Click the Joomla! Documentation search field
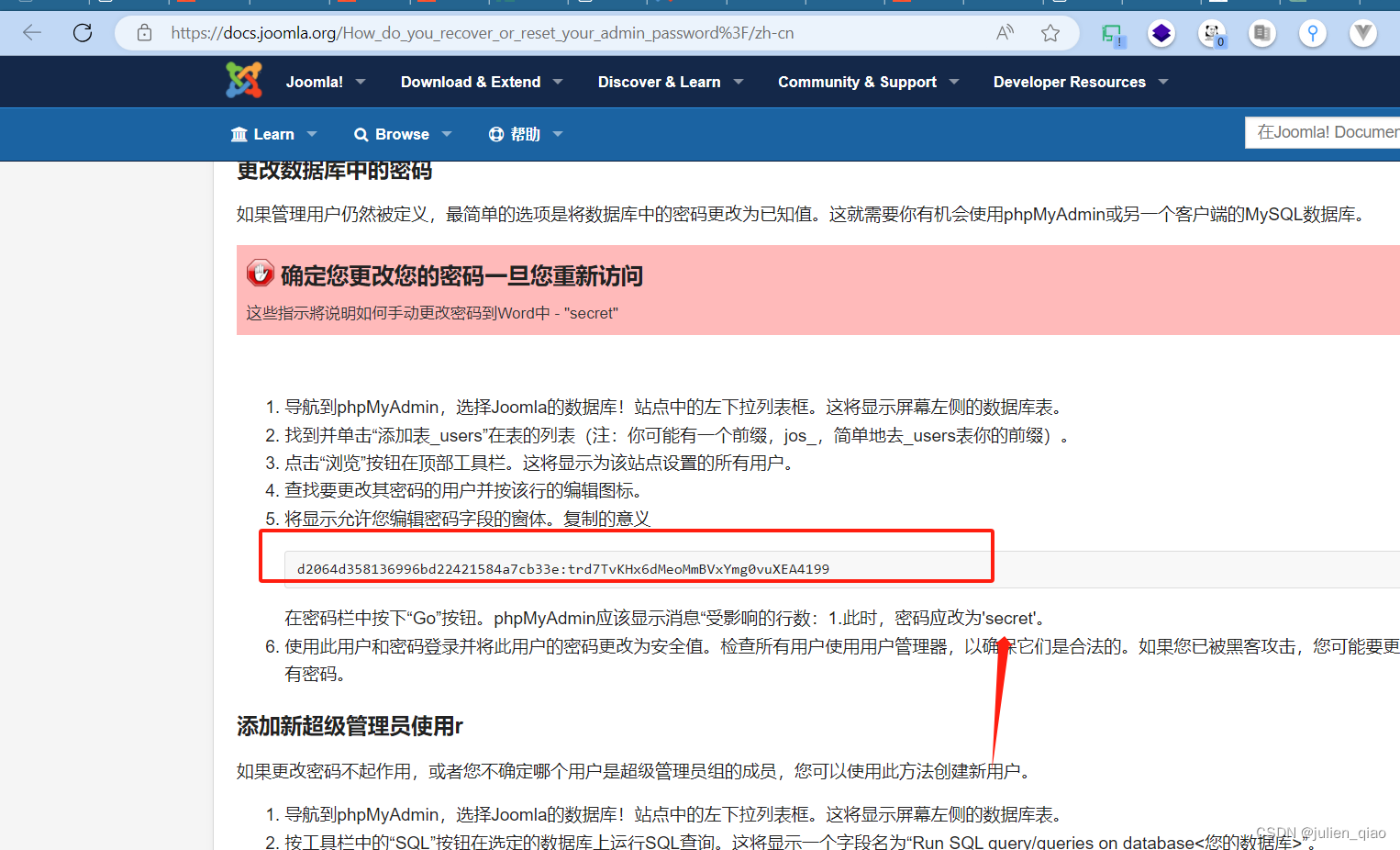The image size is (1400, 850). (x=1323, y=132)
